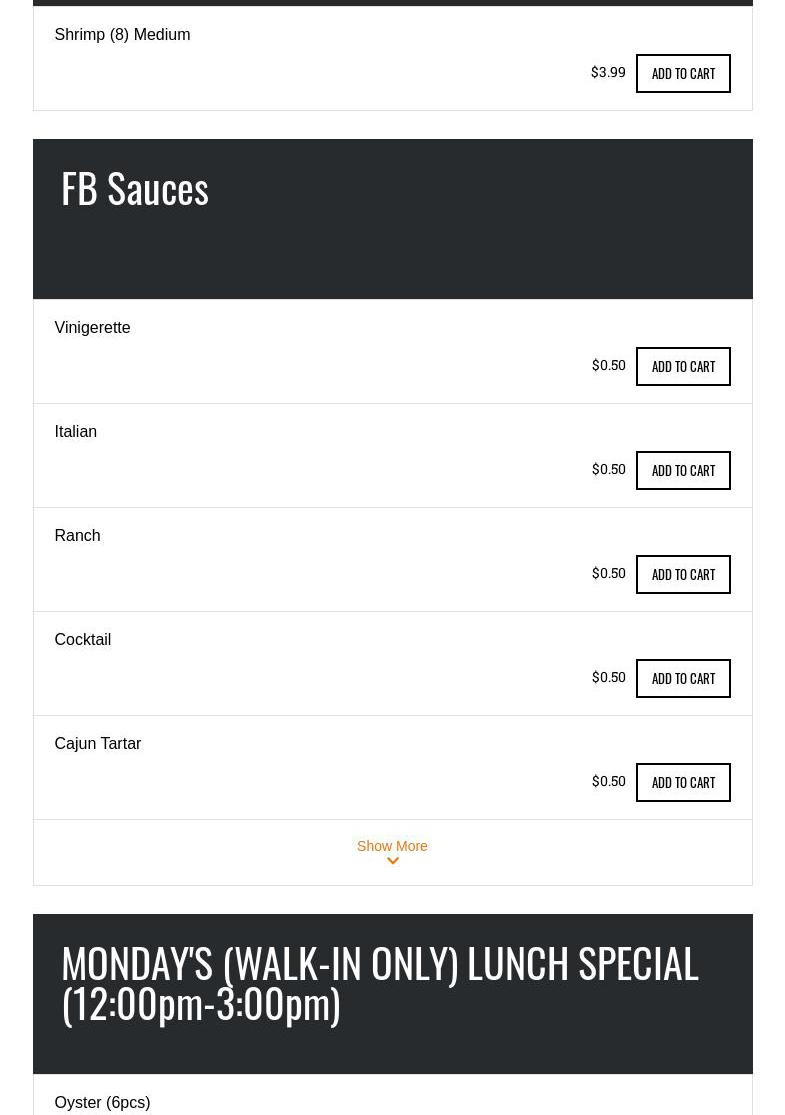Viewport: 785px width, 1115px height.
Task: Add Ranch sauce to cart
Action: [x=683, y=574]
